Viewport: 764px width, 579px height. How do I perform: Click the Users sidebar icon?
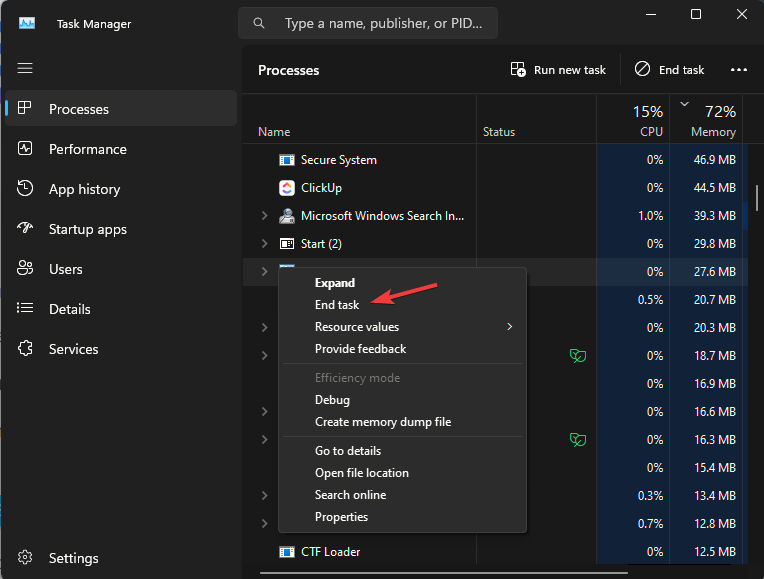pyautogui.click(x=25, y=268)
